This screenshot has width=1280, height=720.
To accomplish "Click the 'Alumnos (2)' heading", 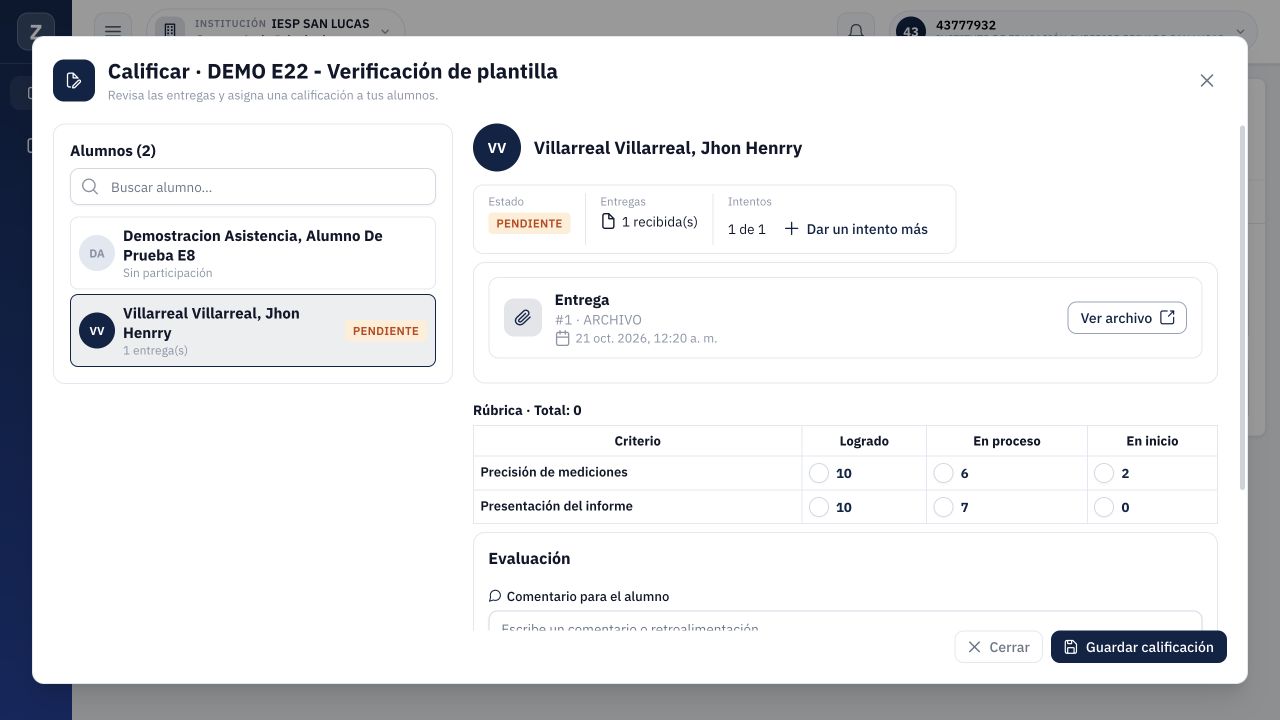I will pyautogui.click(x=113, y=151).
